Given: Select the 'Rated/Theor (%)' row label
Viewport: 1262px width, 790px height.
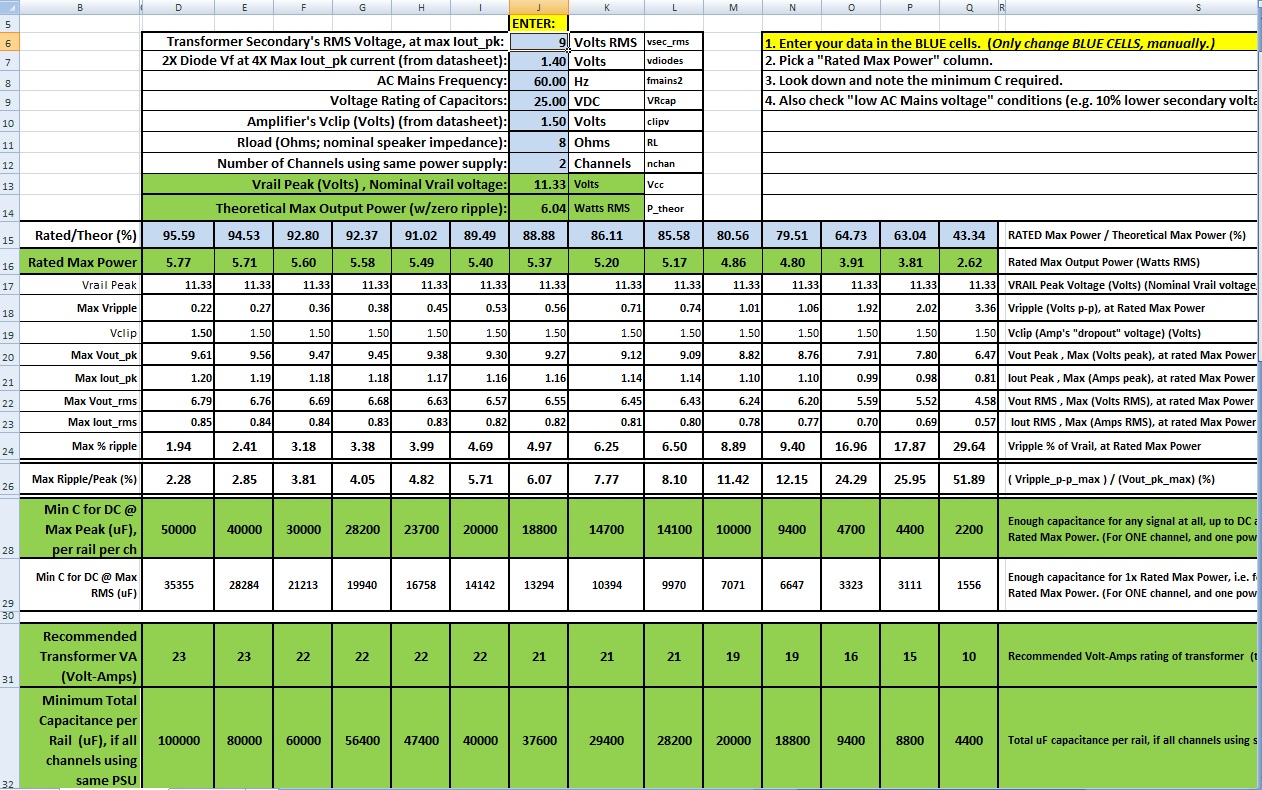Looking at the screenshot, I should pos(80,236).
